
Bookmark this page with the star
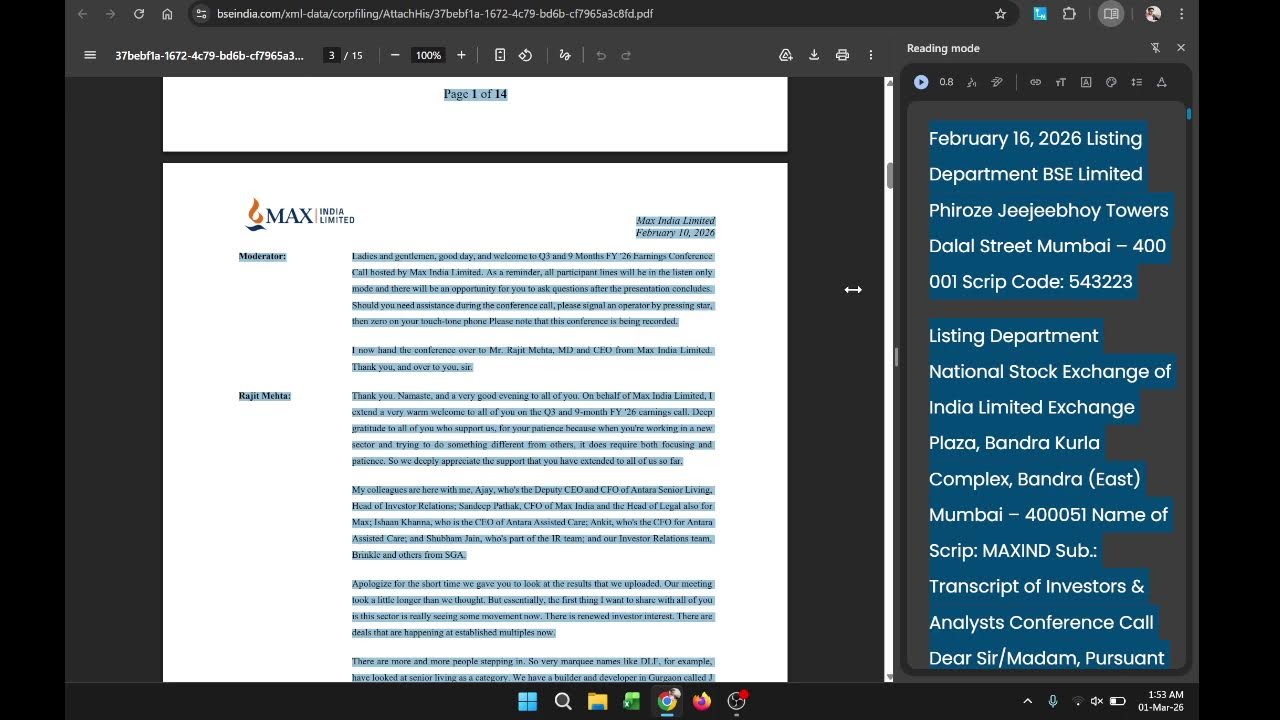(1000, 14)
